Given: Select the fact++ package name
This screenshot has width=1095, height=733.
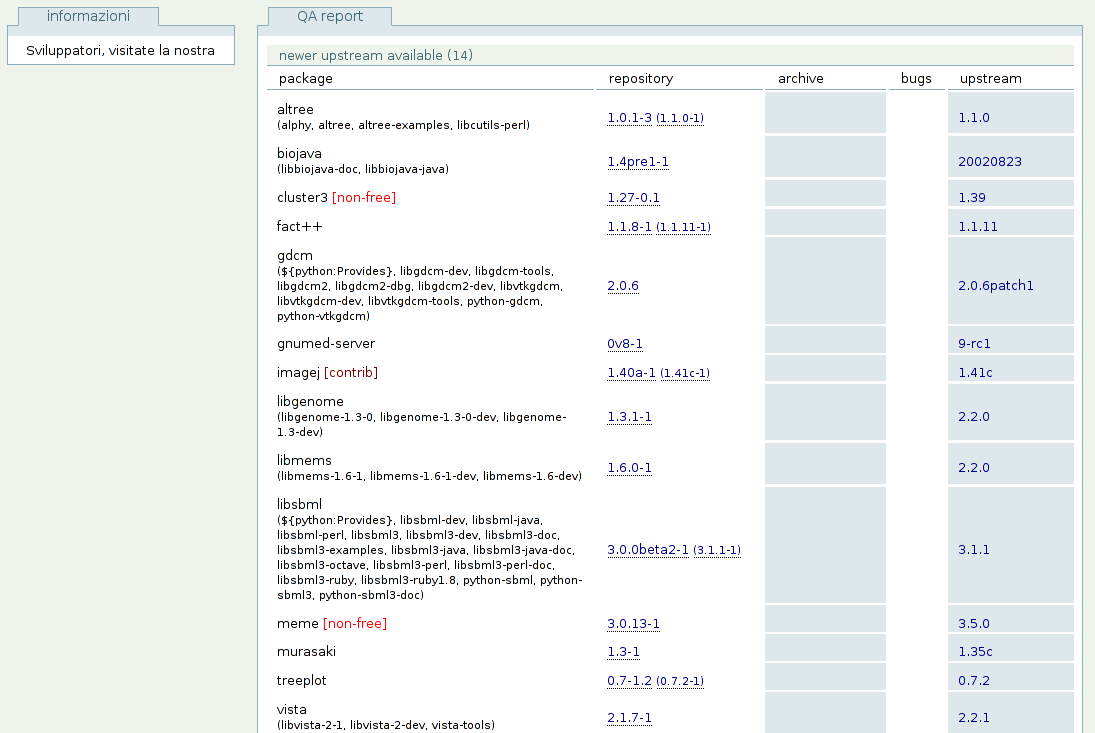Looking at the screenshot, I should pos(299,226).
